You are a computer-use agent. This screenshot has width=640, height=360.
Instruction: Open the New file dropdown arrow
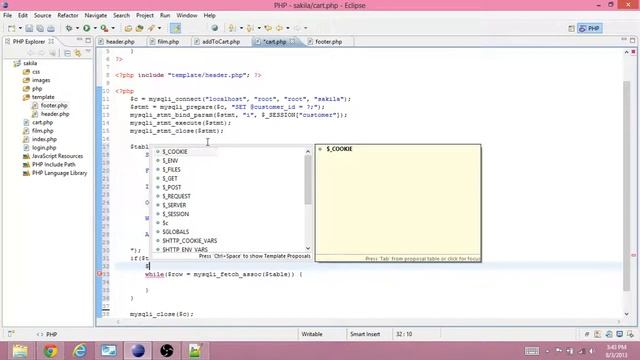coord(20,28)
